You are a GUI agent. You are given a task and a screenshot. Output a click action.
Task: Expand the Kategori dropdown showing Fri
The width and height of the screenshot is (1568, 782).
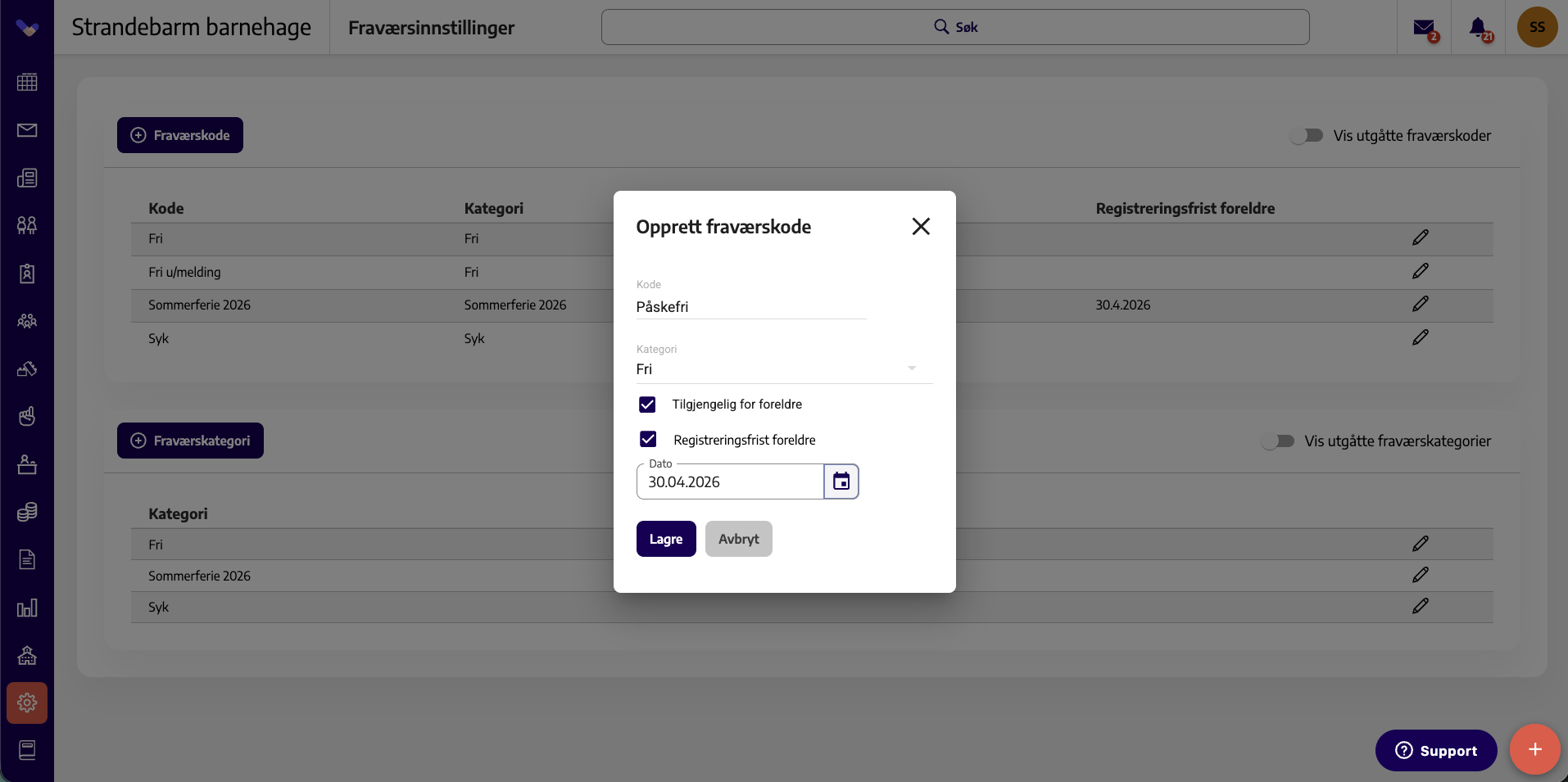pyautogui.click(x=784, y=369)
